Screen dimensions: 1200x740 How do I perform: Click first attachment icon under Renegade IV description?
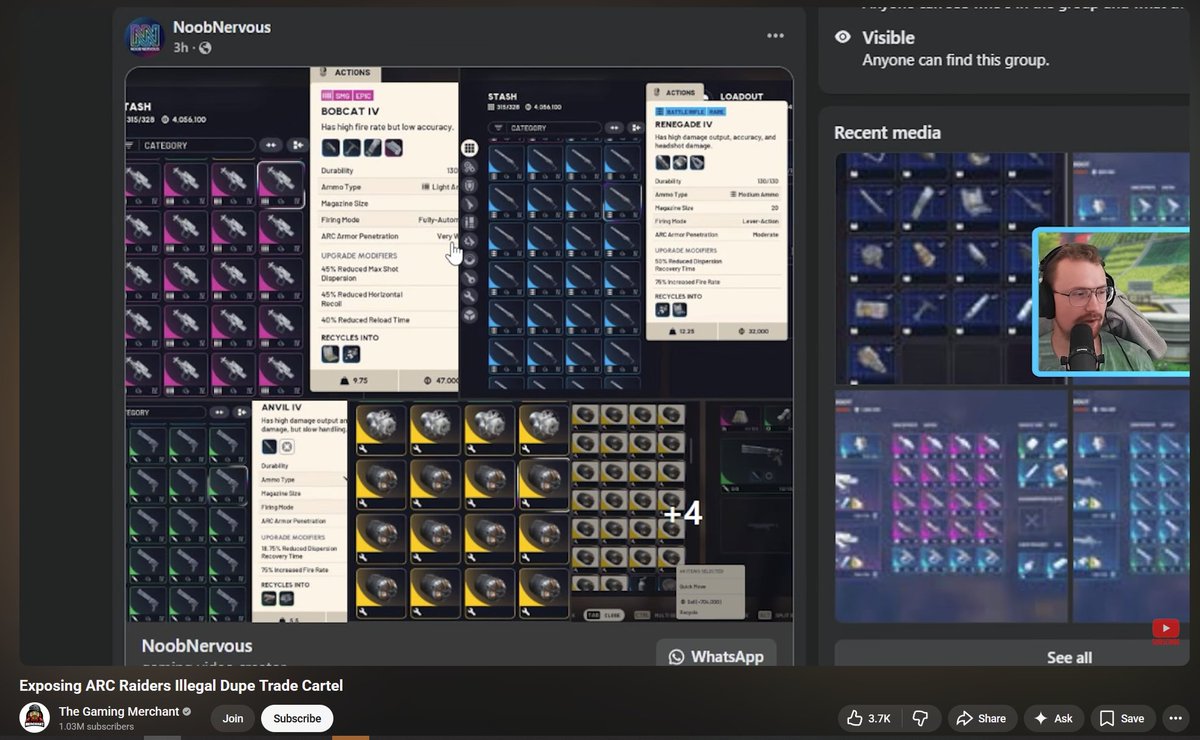(x=662, y=162)
